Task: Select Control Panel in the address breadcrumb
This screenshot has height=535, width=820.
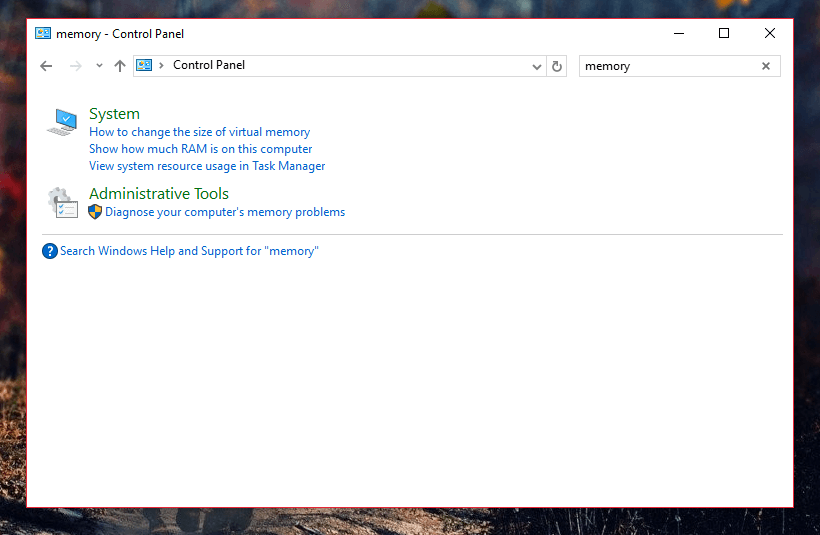Action: point(209,65)
